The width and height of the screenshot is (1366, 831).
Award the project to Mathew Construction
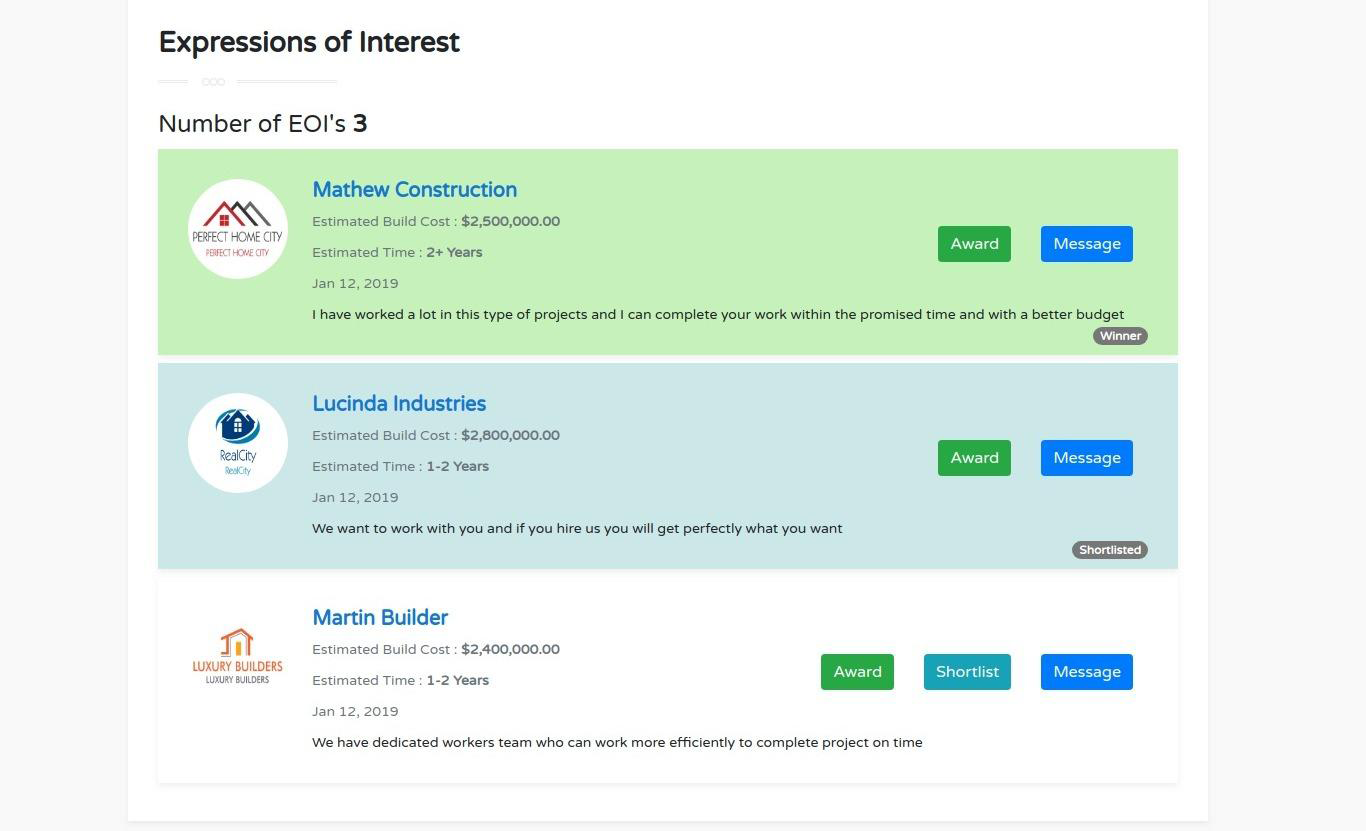click(974, 244)
